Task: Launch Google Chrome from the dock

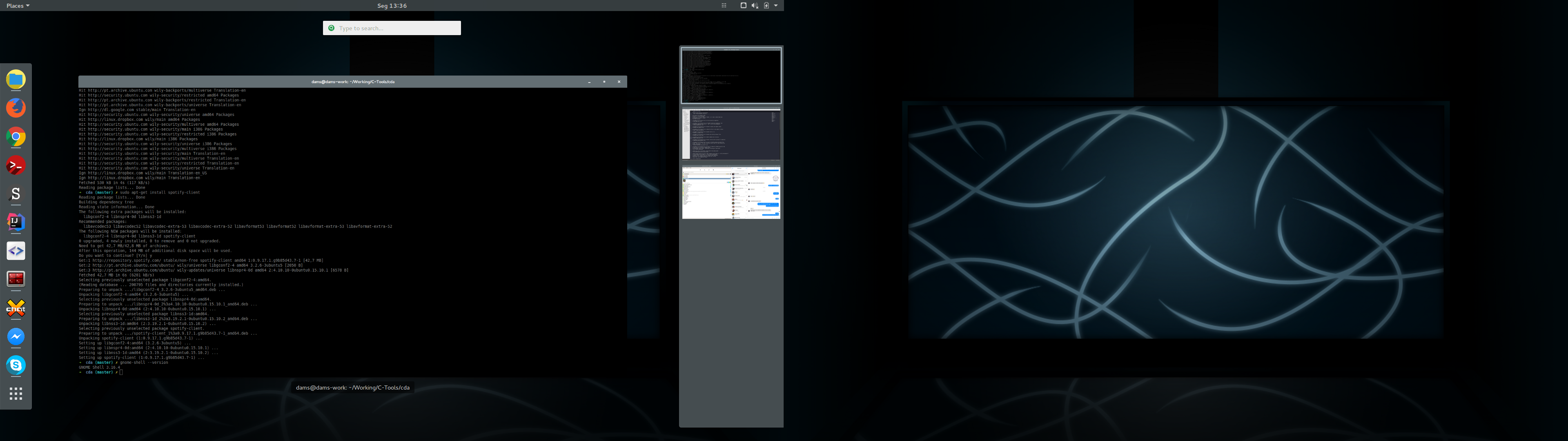Action: point(16,136)
